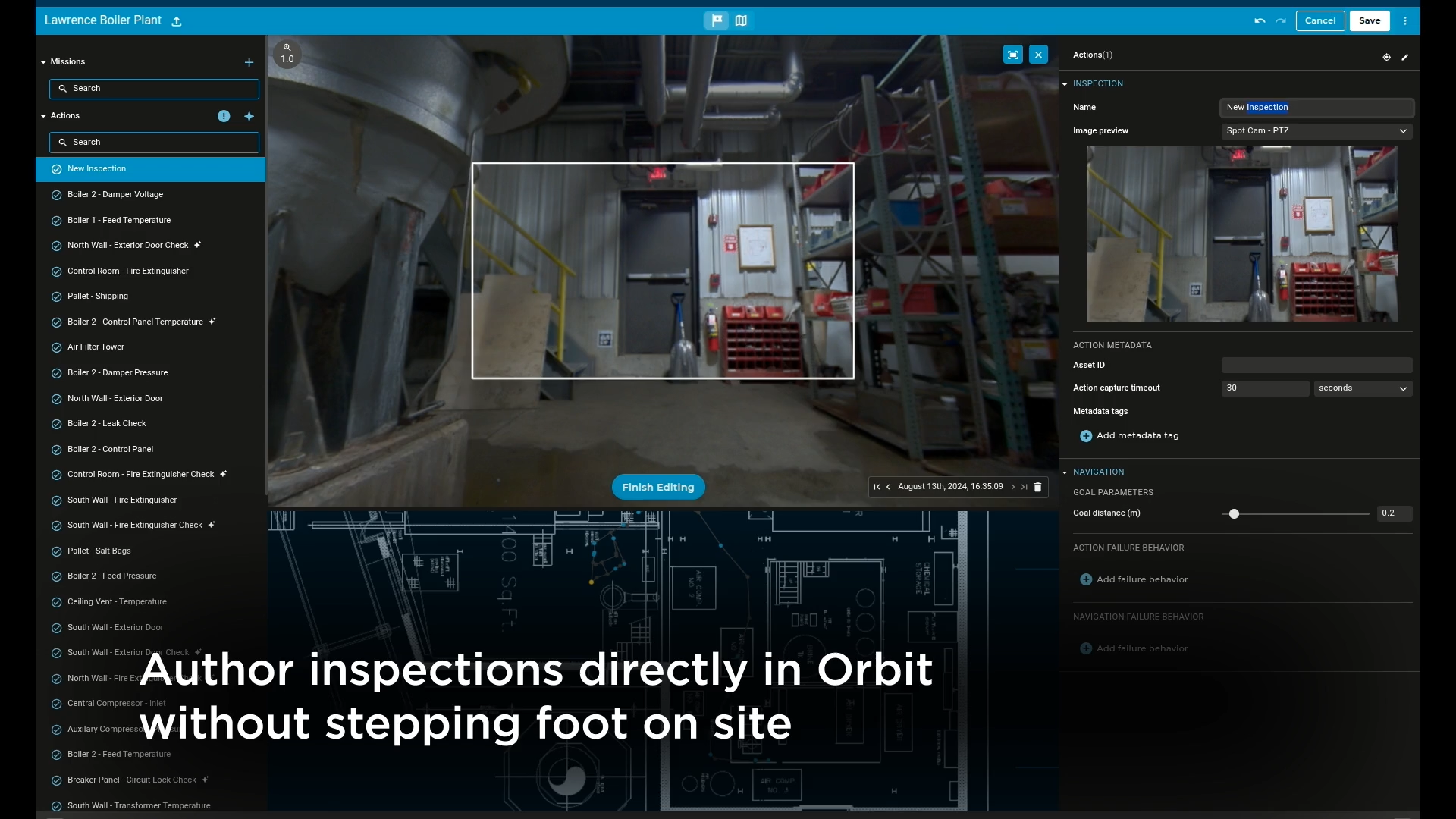1456x819 pixels.
Task: Collapse the NAVIGATION section
Action: coord(1065,472)
